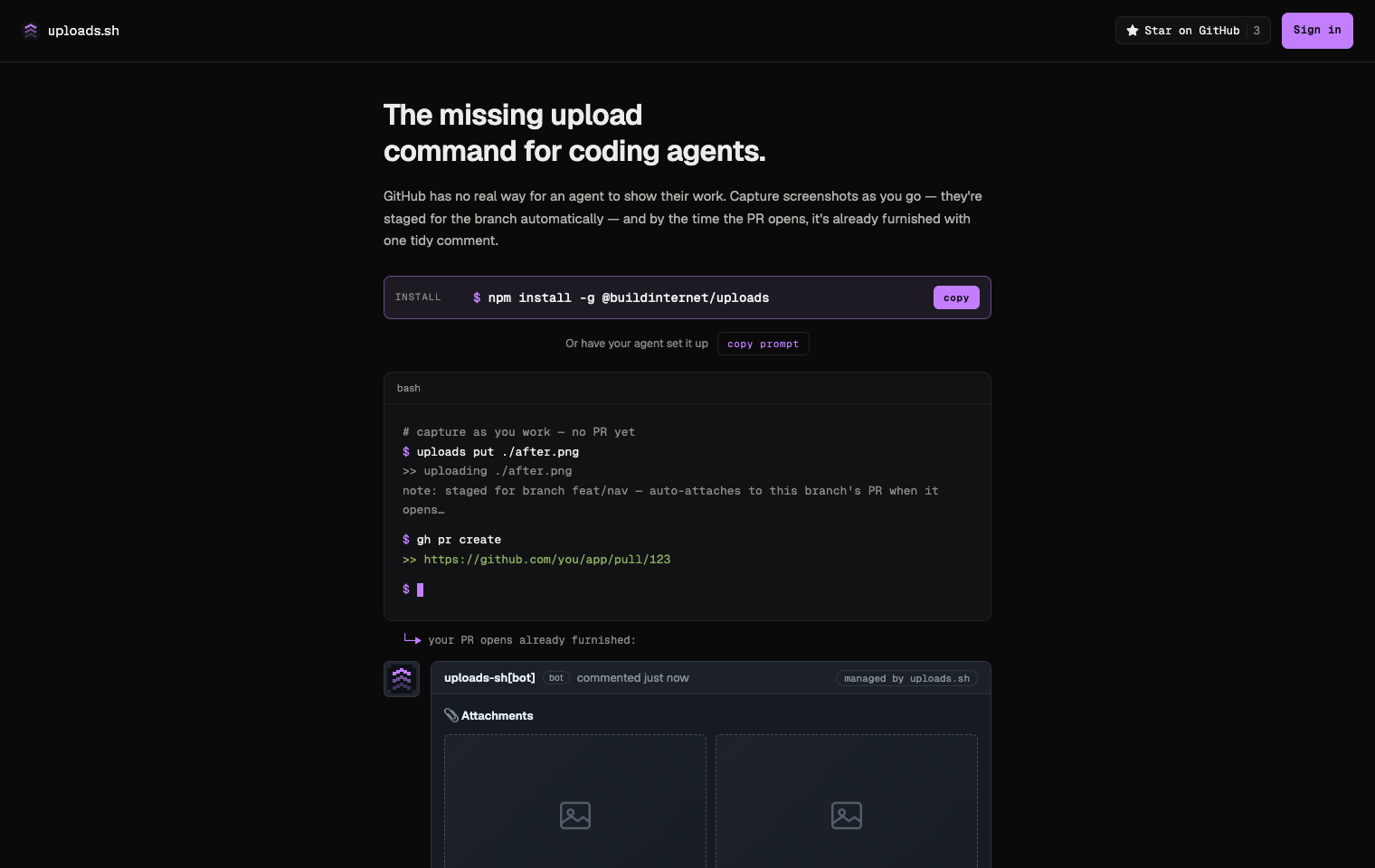
Task: Click the GitHub star count 3
Action: pyautogui.click(x=1256, y=31)
